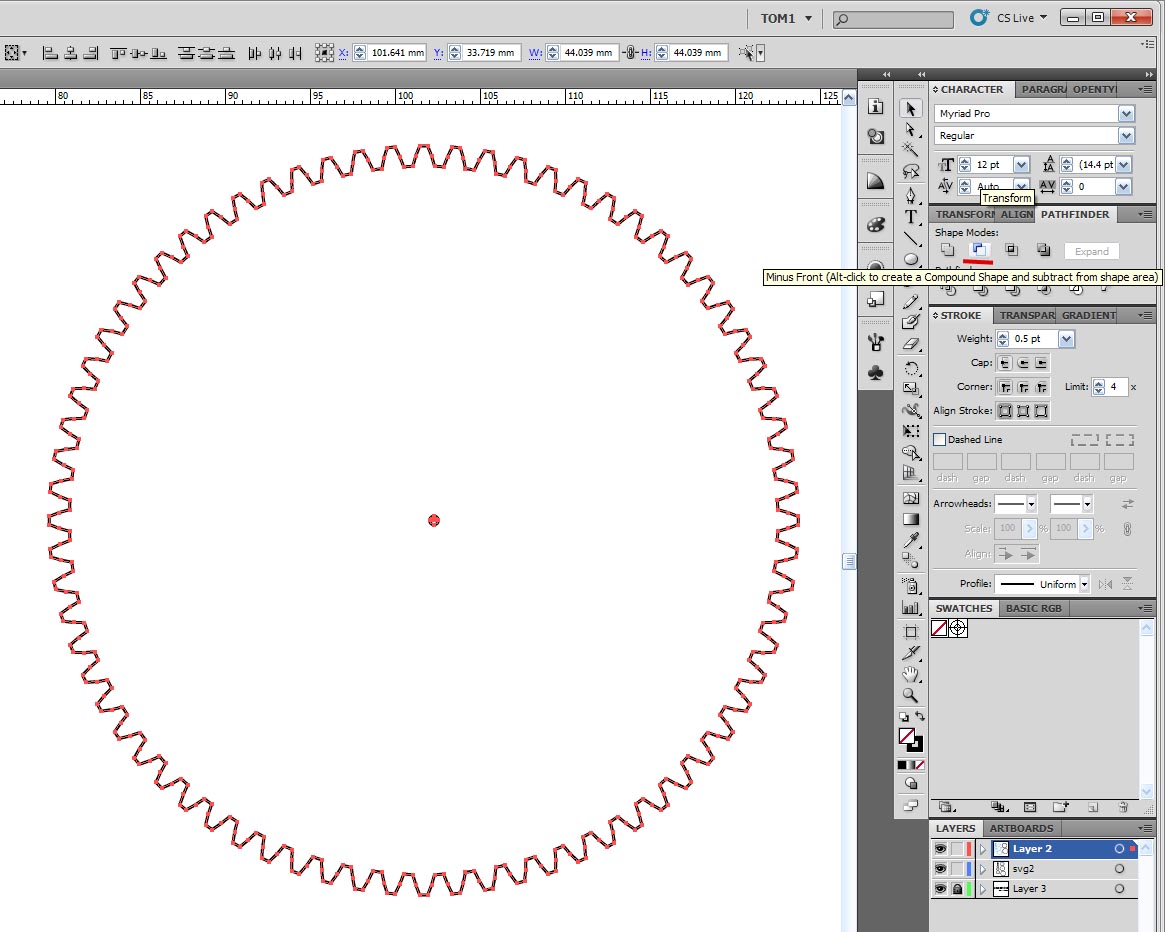Swap fill and stroke colors
1165x932 pixels.
tap(920, 716)
